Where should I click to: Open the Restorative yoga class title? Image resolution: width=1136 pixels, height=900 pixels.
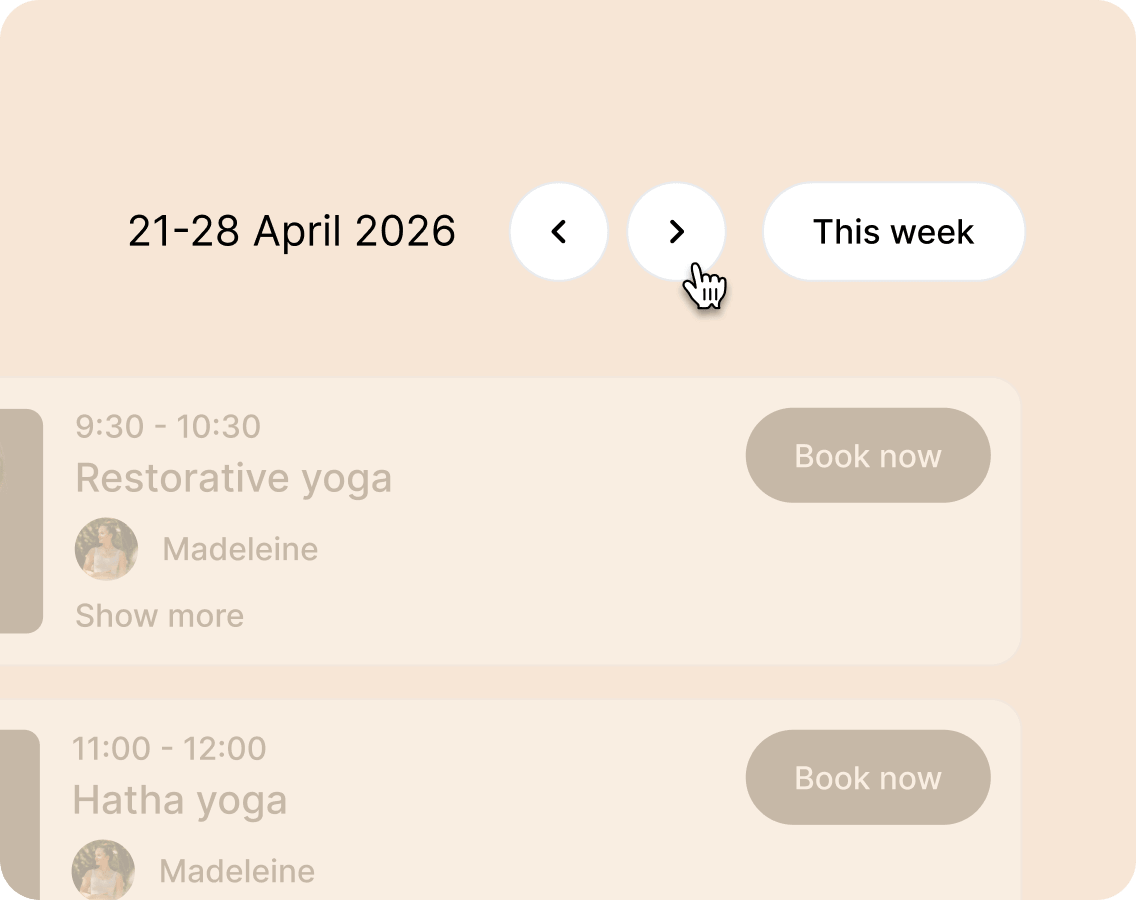pyautogui.click(x=233, y=478)
